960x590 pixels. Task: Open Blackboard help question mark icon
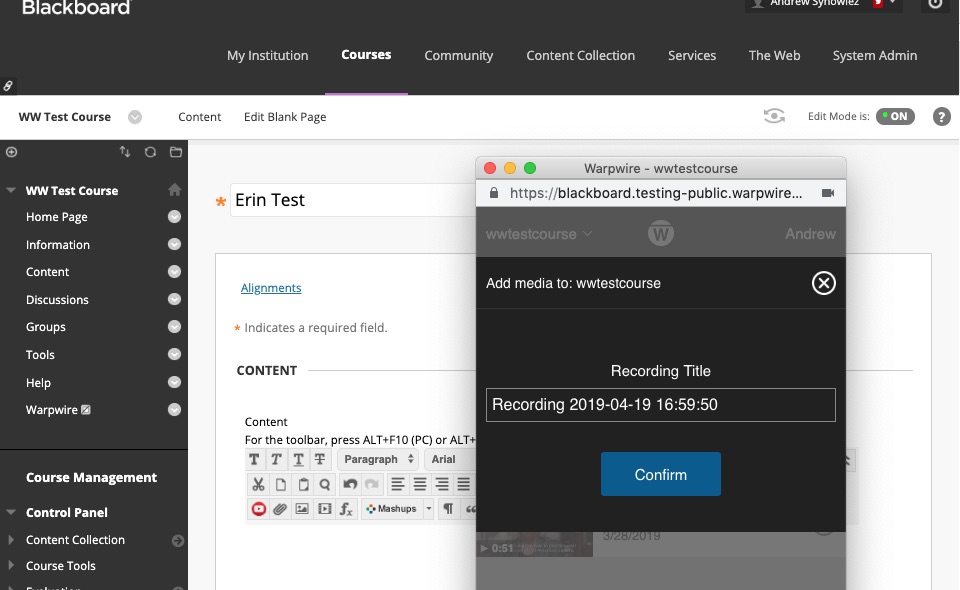coord(942,116)
